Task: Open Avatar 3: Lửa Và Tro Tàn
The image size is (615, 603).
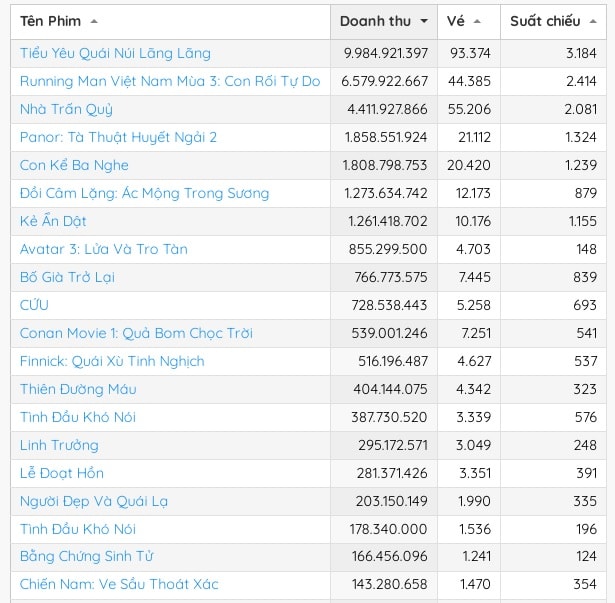Action: pos(104,249)
